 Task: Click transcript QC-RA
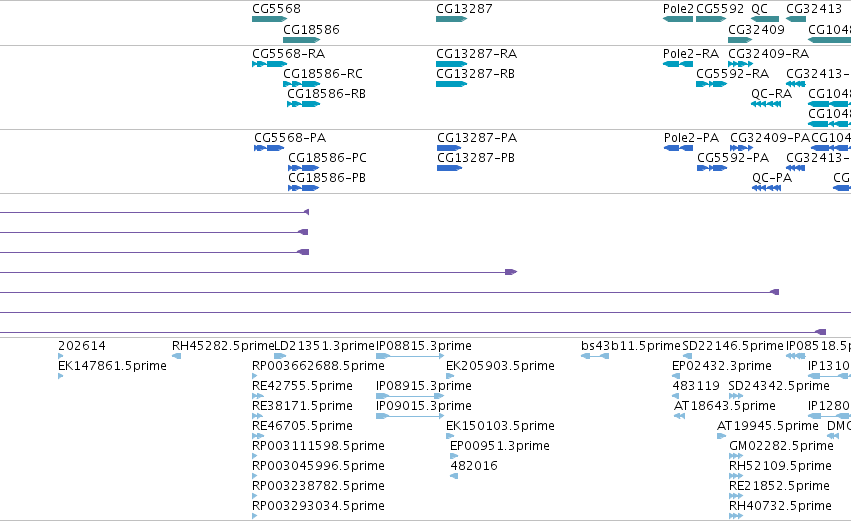pos(771,94)
